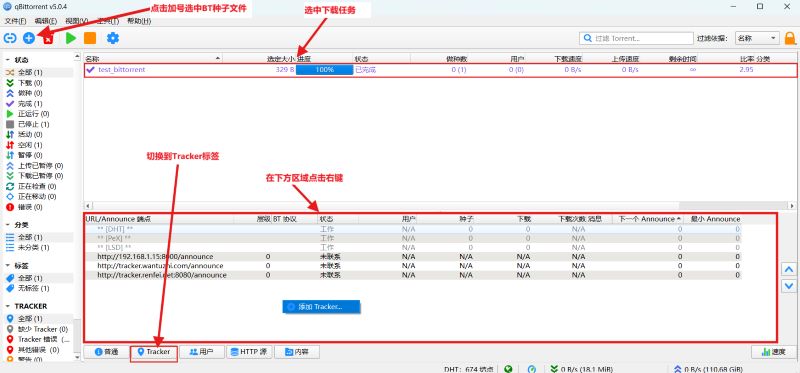The image size is (800, 373).
Task: Select the 上传已暂停 (0) status filter
Action: tap(41, 165)
